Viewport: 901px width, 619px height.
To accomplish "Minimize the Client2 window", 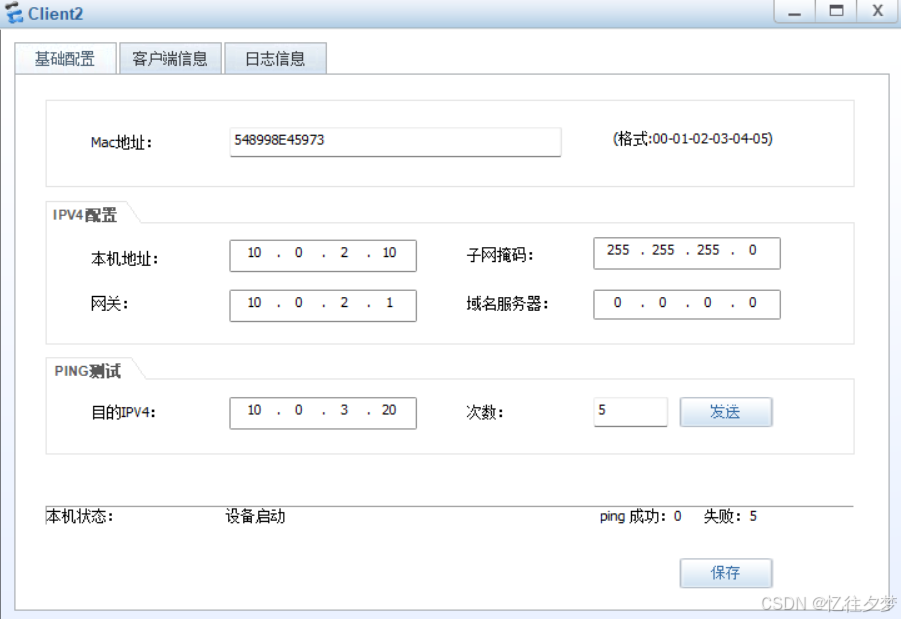I will pyautogui.click(x=795, y=11).
